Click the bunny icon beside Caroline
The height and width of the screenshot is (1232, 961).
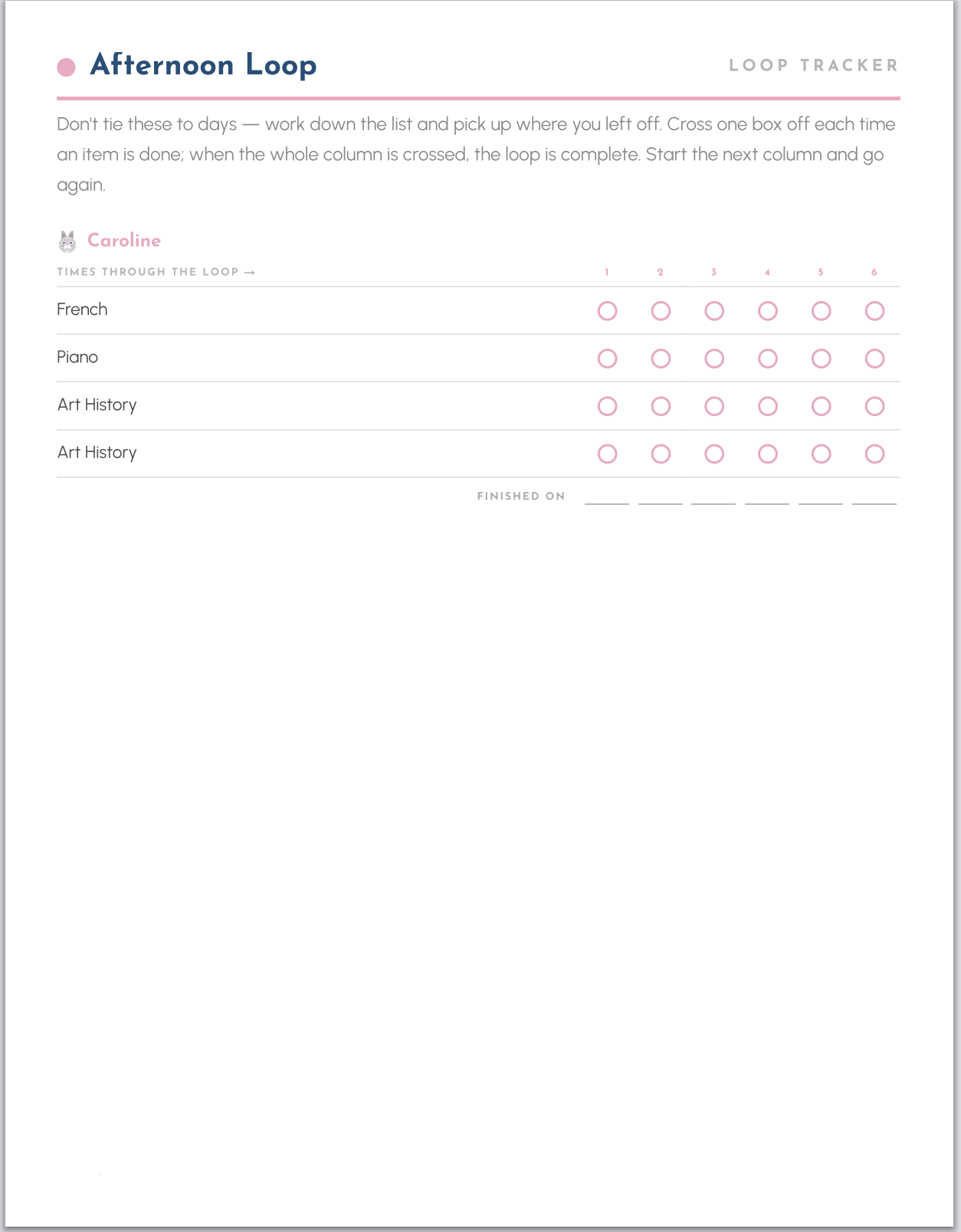tap(67, 241)
